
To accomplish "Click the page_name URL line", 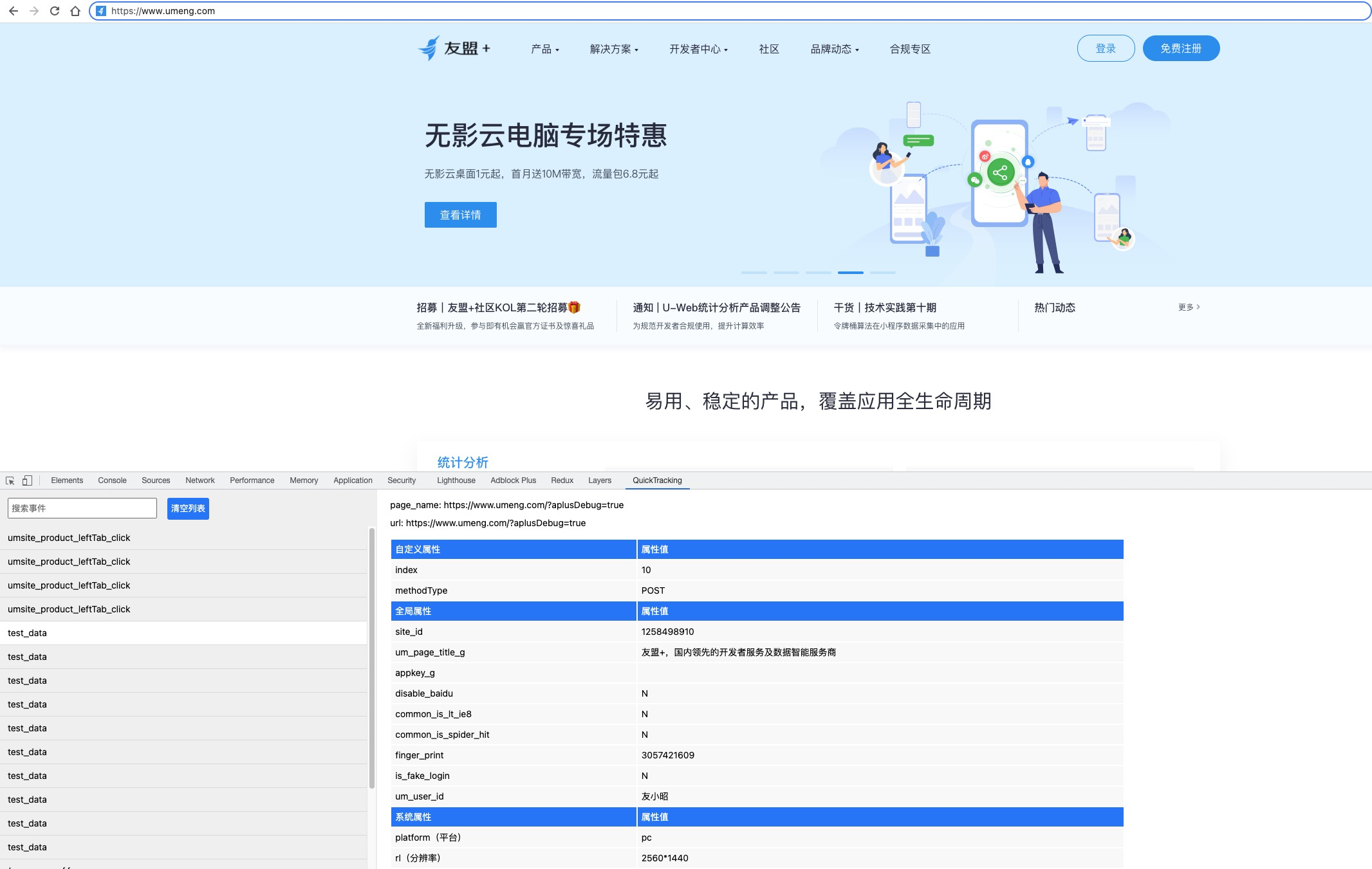I will (x=506, y=505).
